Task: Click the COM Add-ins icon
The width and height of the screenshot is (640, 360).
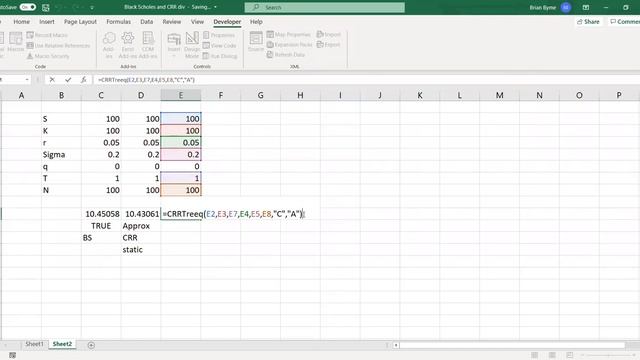Action: coord(148,45)
